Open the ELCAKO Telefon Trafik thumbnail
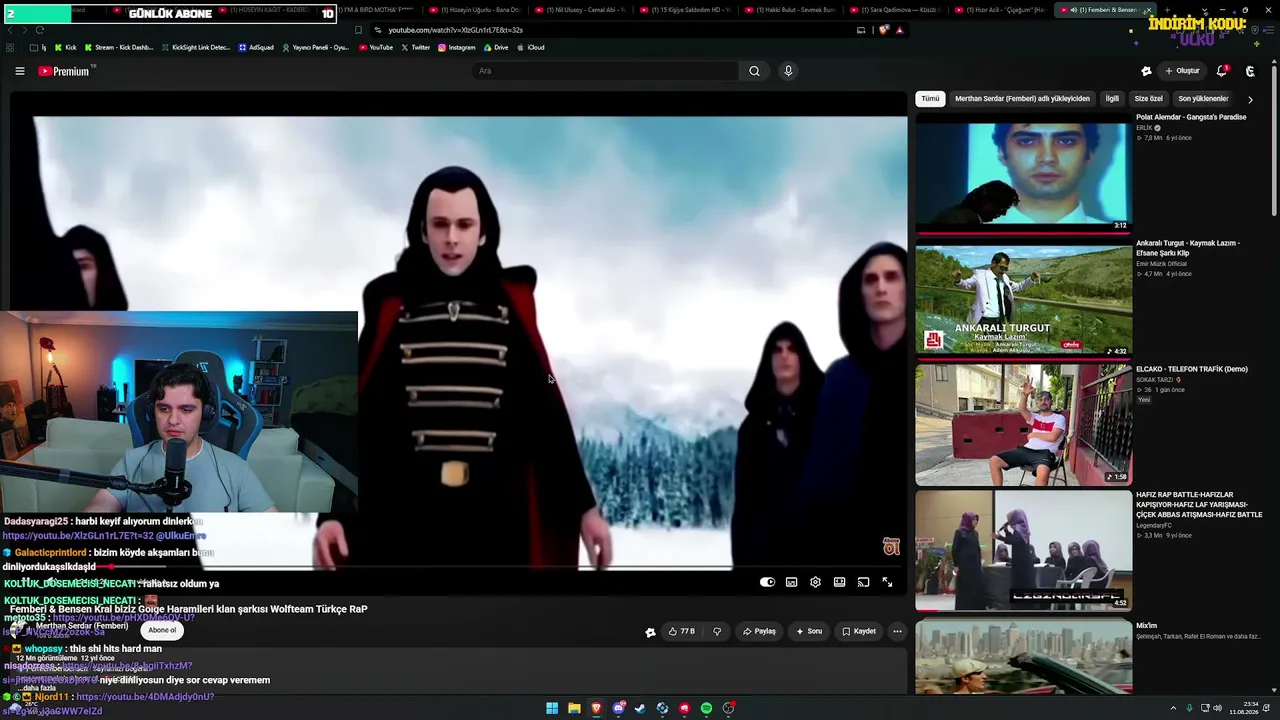 click(1024, 423)
